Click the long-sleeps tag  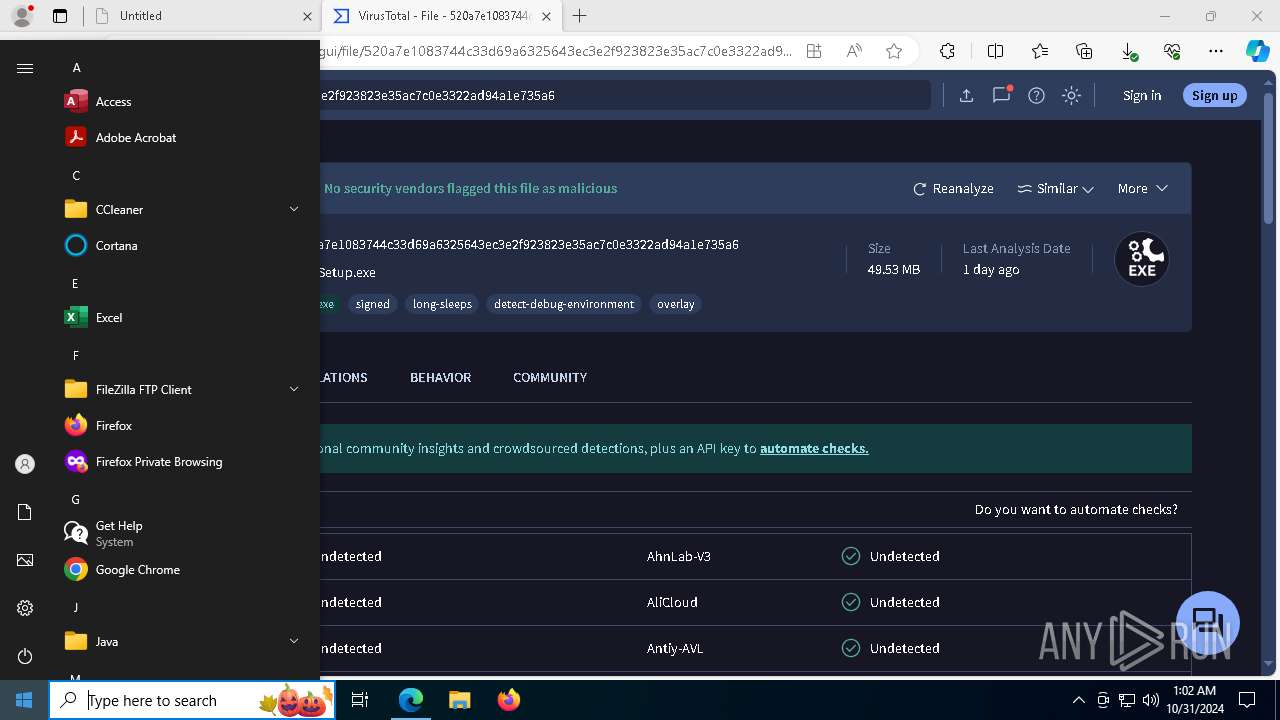pyautogui.click(x=442, y=304)
